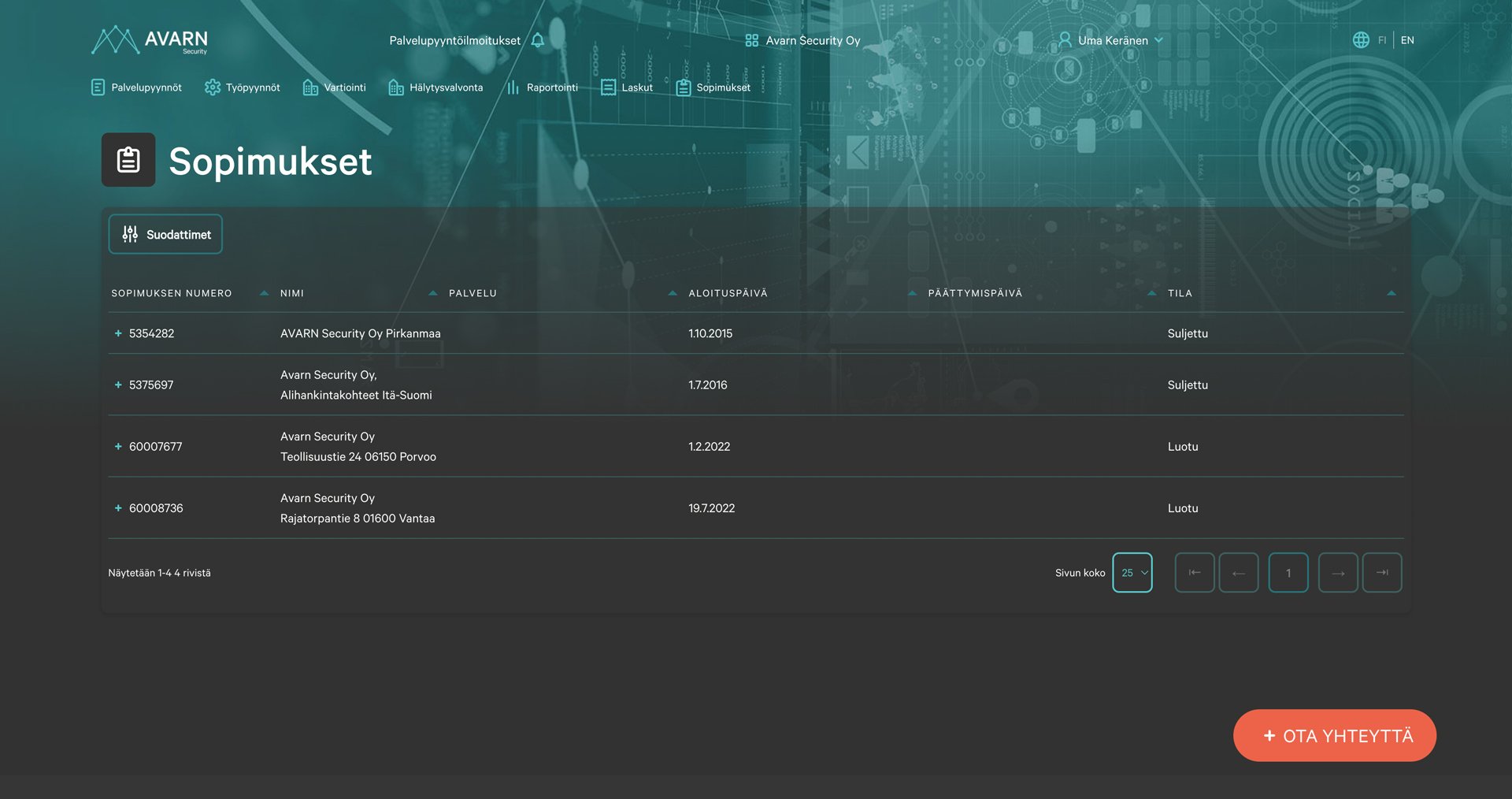Open the Työpyynnöt menu item
This screenshot has width=1512, height=799.
243,87
